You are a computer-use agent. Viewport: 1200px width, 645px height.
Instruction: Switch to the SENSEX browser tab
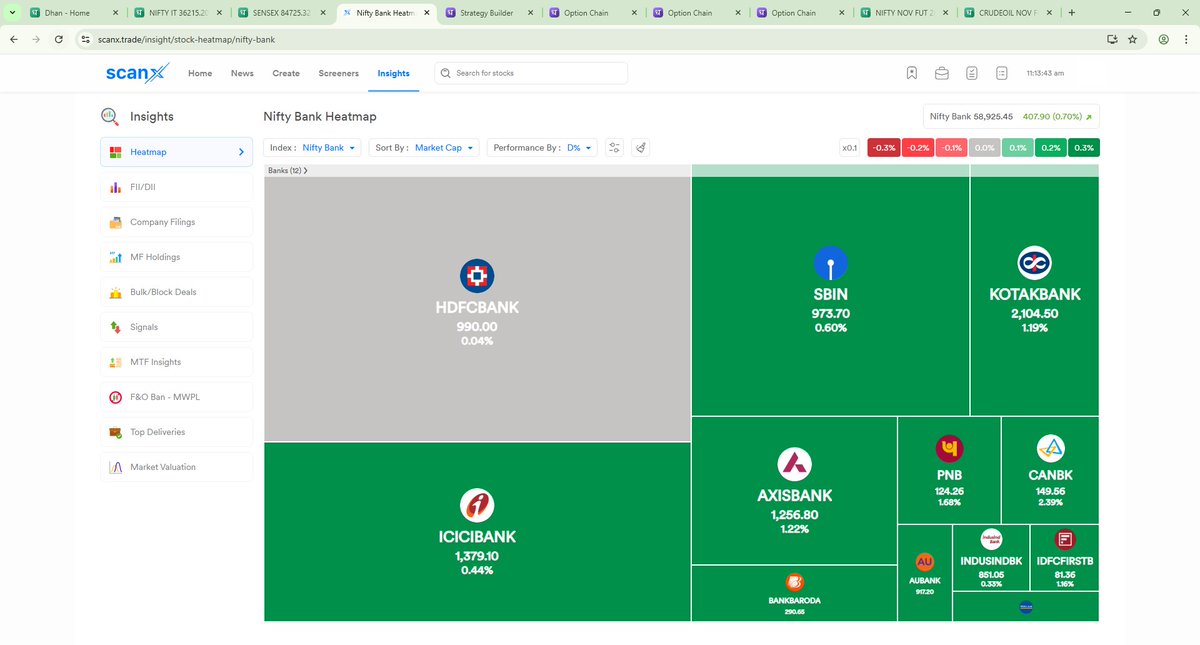click(x=281, y=13)
